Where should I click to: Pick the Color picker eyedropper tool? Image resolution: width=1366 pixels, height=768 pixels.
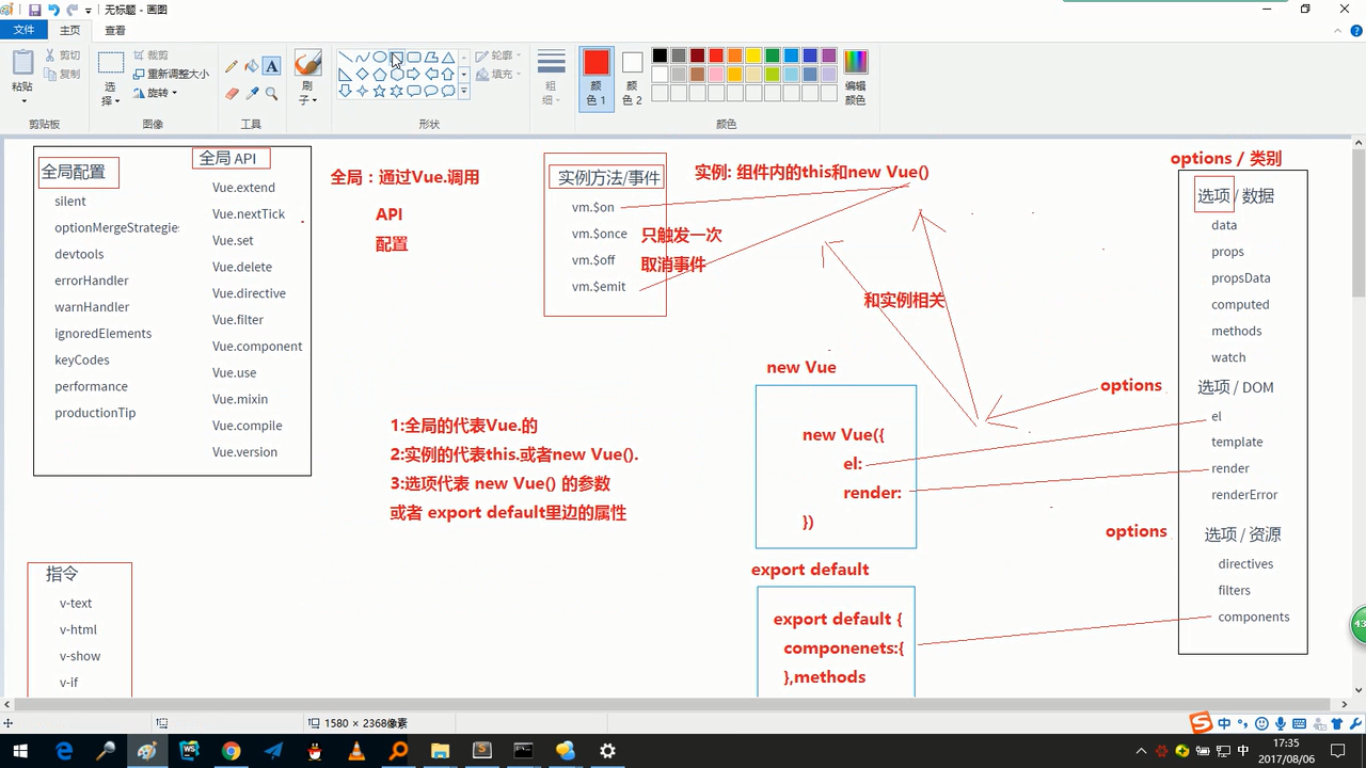tap(252, 93)
